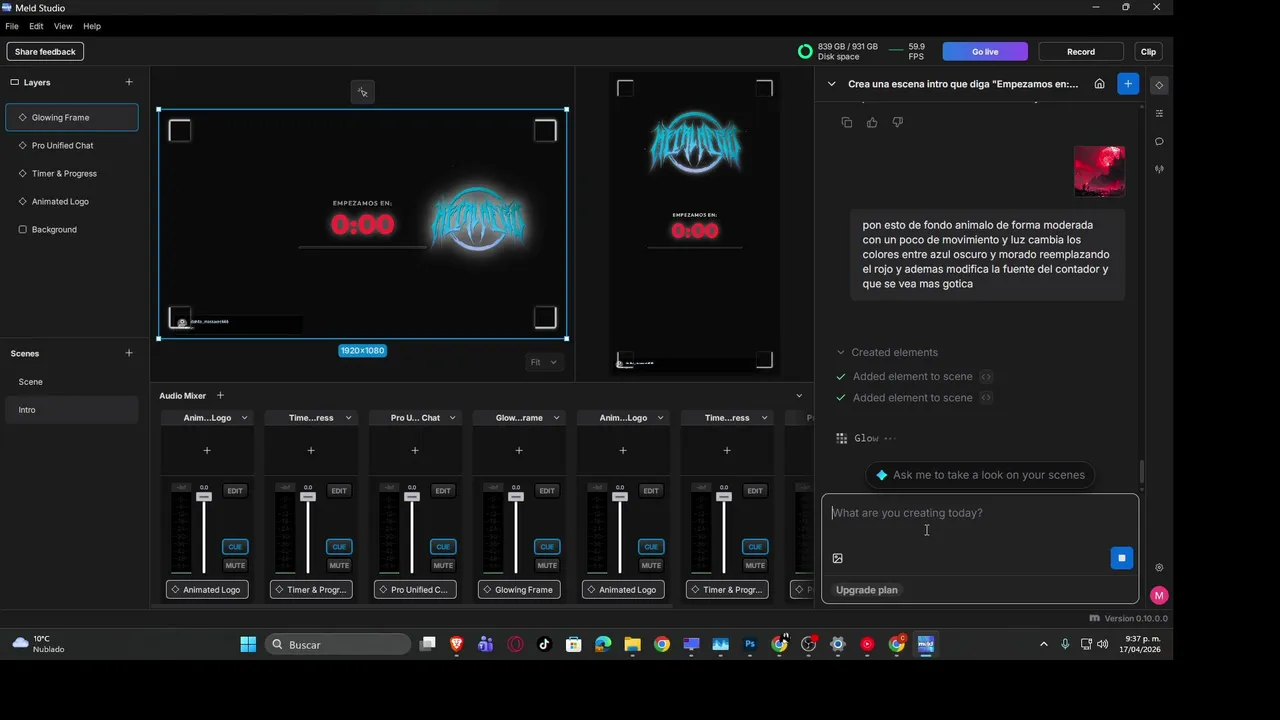Open the red moon image thumbnail
Viewport: 1280px width, 720px height.
(1099, 171)
